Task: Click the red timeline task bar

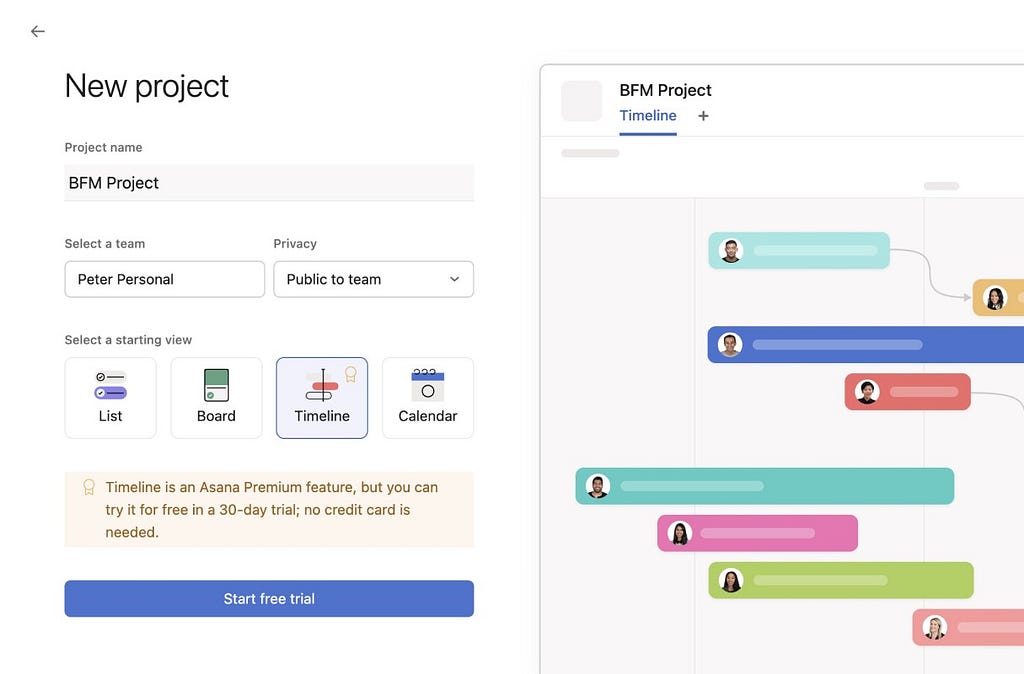Action: click(x=908, y=392)
